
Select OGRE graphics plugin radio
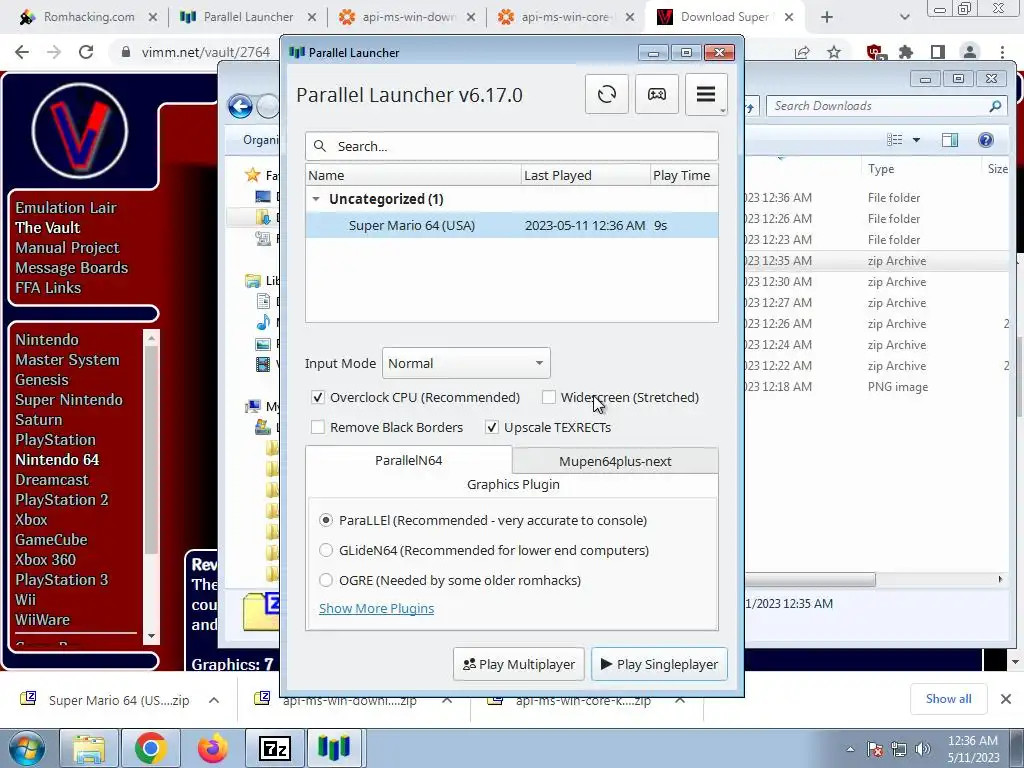(326, 580)
